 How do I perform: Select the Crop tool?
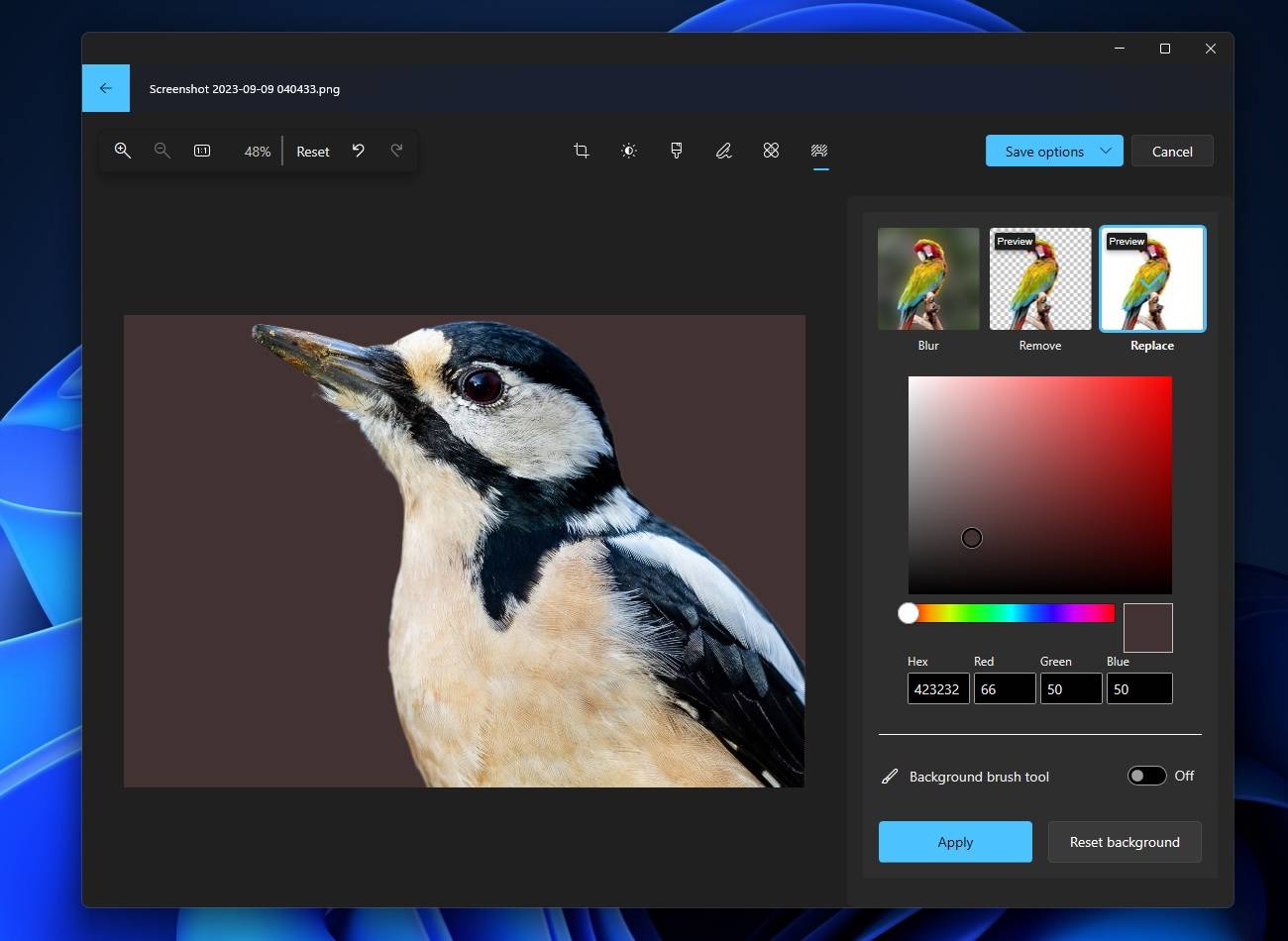[581, 151]
